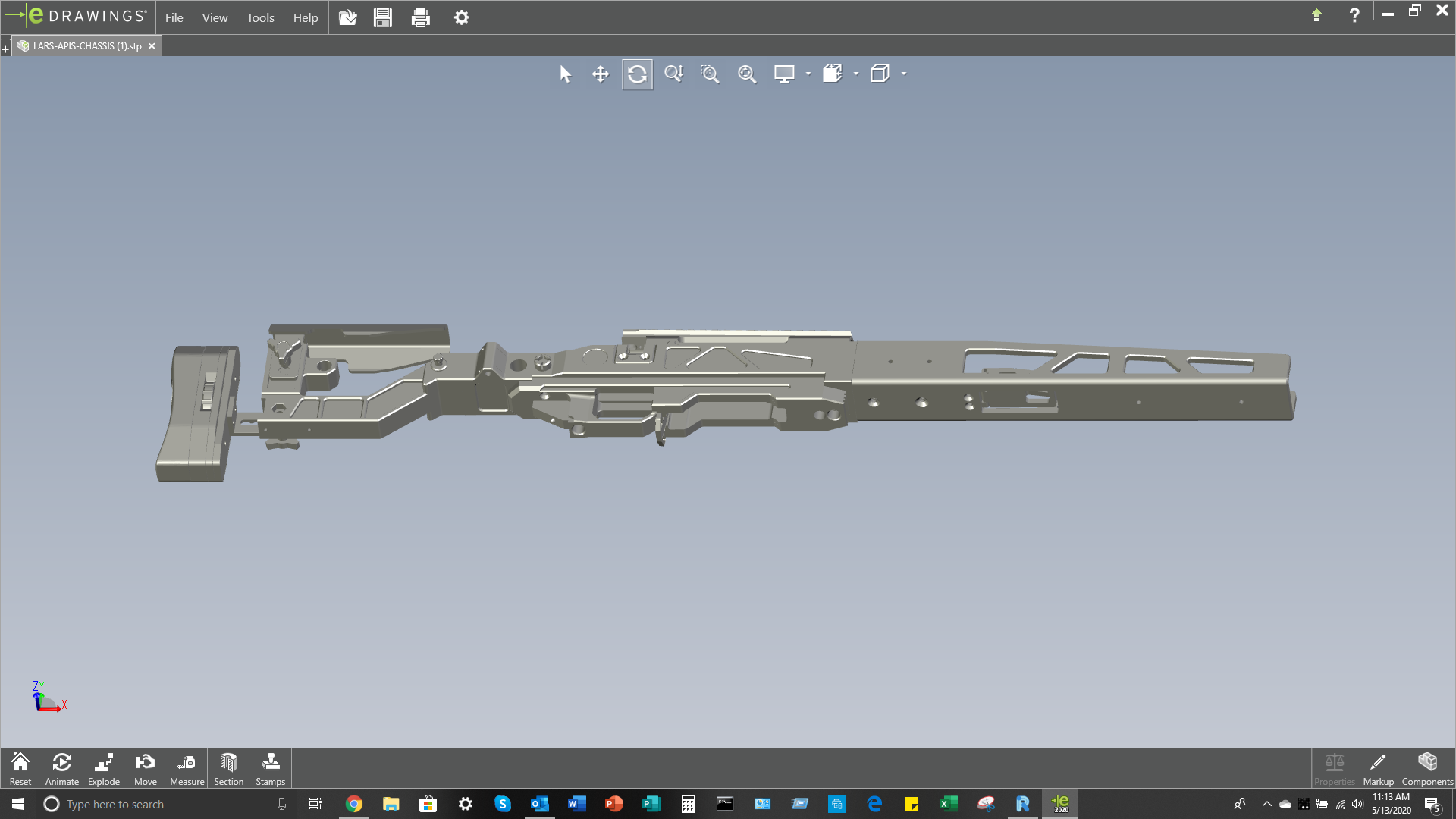Open the View menu
The width and height of the screenshot is (1456, 819).
pyautogui.click(x=215, y=17)
